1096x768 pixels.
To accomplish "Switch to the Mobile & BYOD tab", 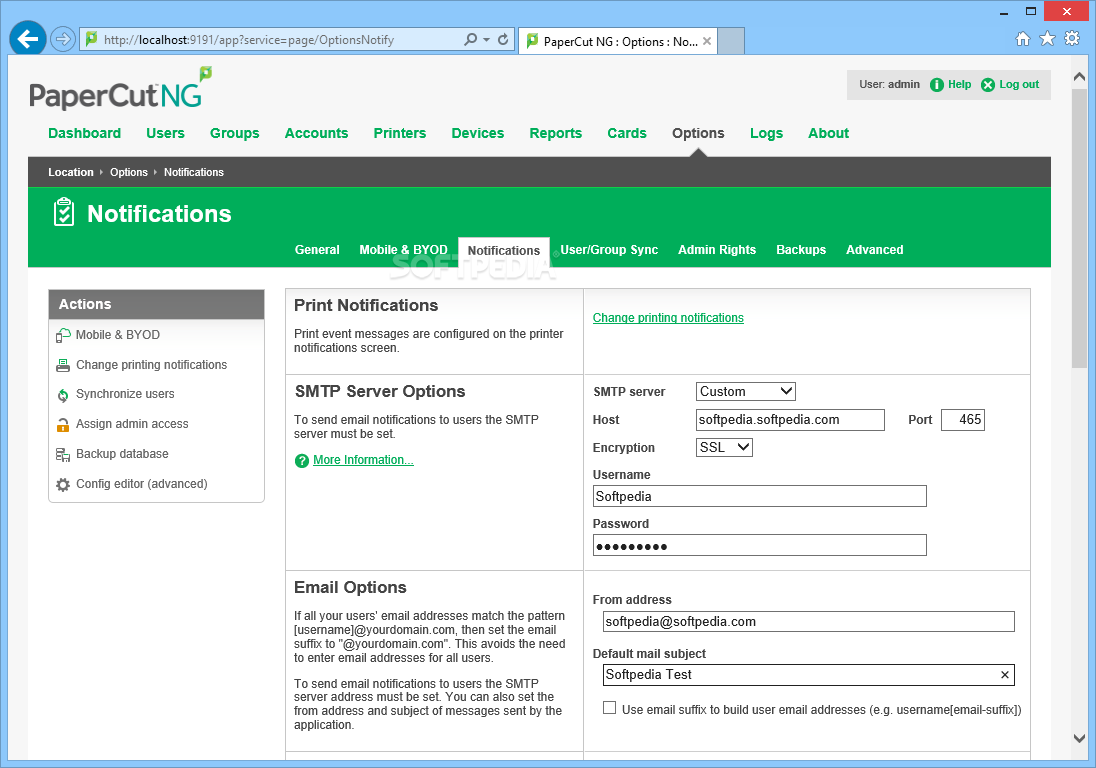I will [x=403, y=249].
